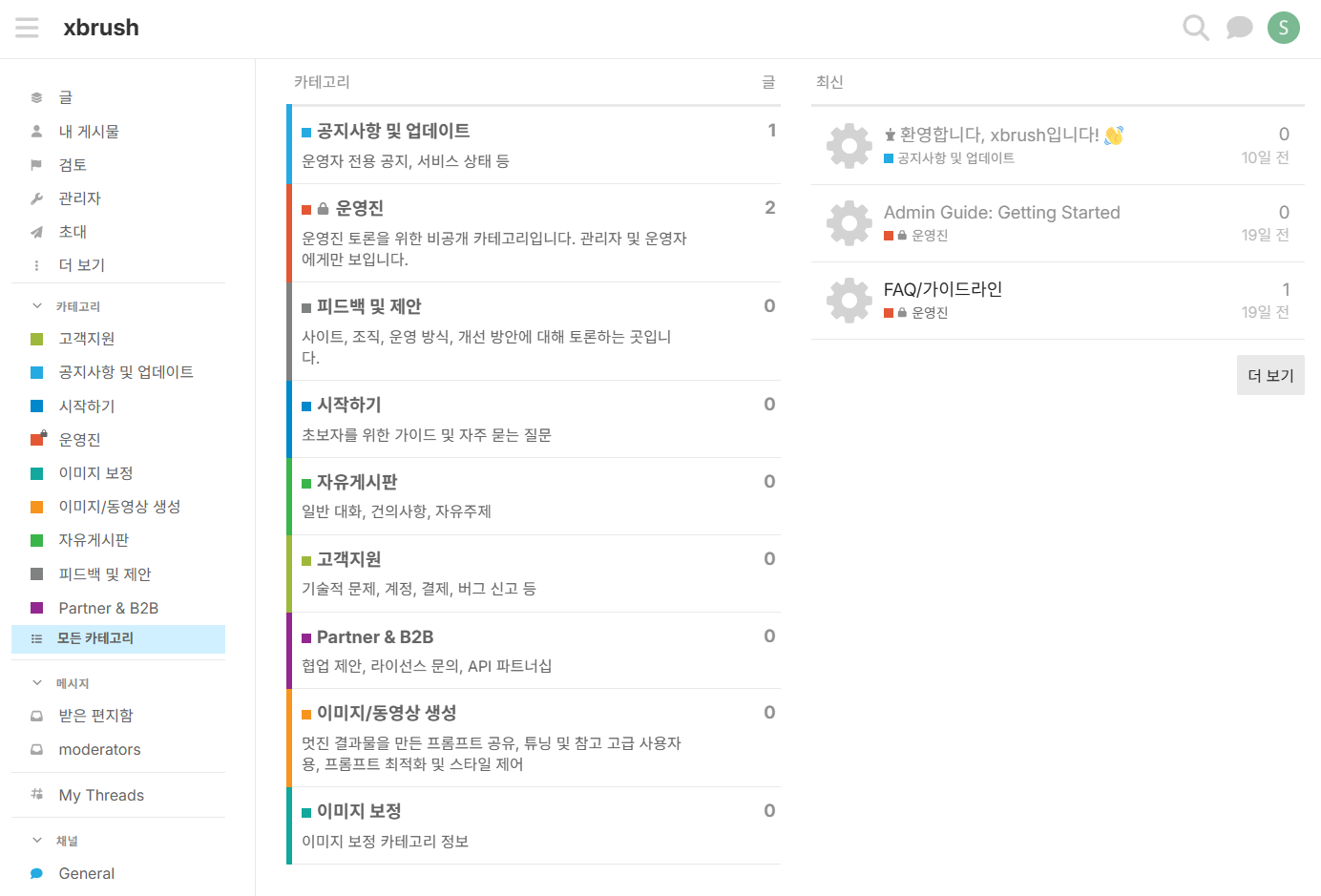The width and height of the screenshot is (1321, 896).
Task: Switch to 내 게시물 in the sidebar
Action: click(89, 130)
